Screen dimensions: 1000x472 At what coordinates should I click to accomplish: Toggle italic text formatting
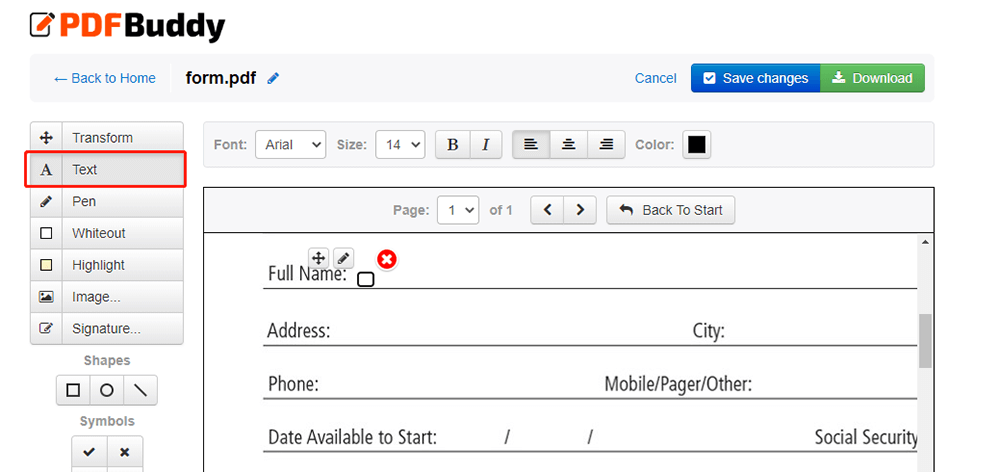[x=485, y=145]
